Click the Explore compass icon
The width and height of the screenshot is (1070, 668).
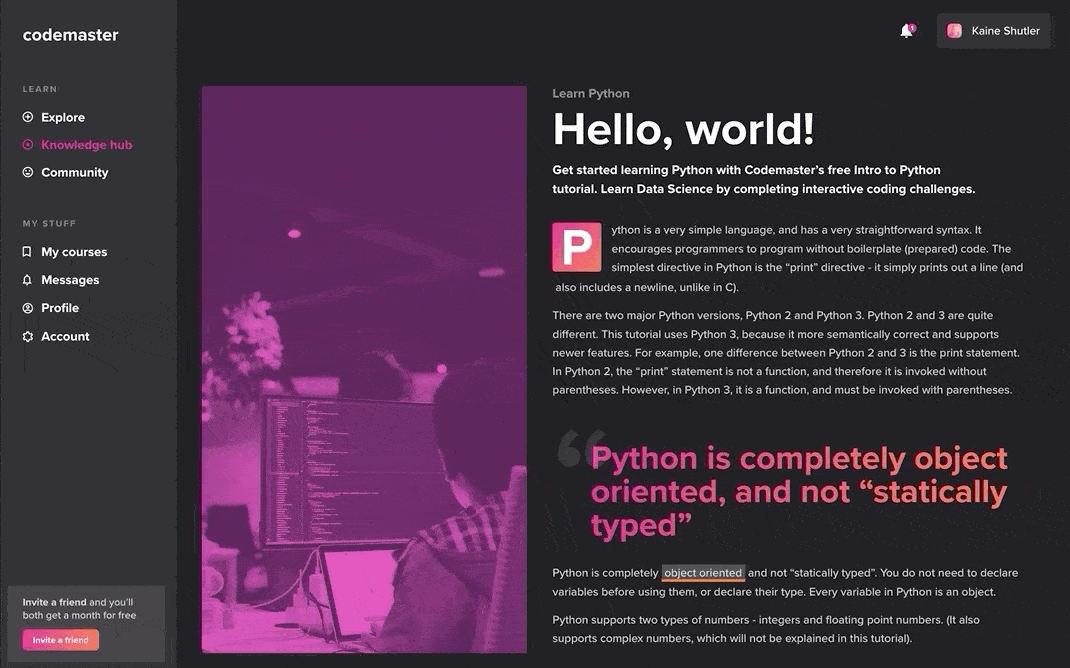pyautogui.click(x=28, y=117)
